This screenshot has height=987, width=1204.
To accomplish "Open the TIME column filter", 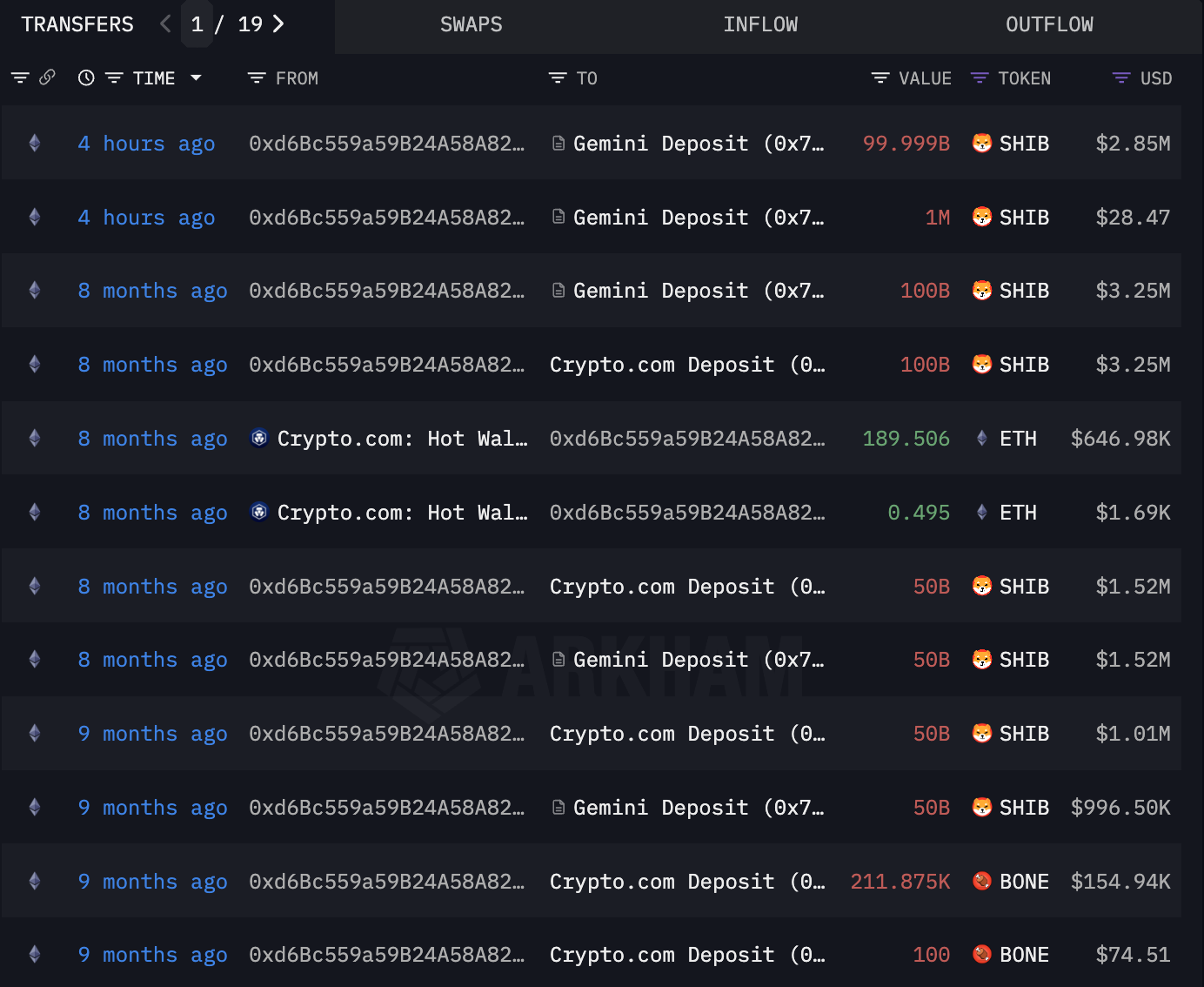I will [x=114, y=78].
